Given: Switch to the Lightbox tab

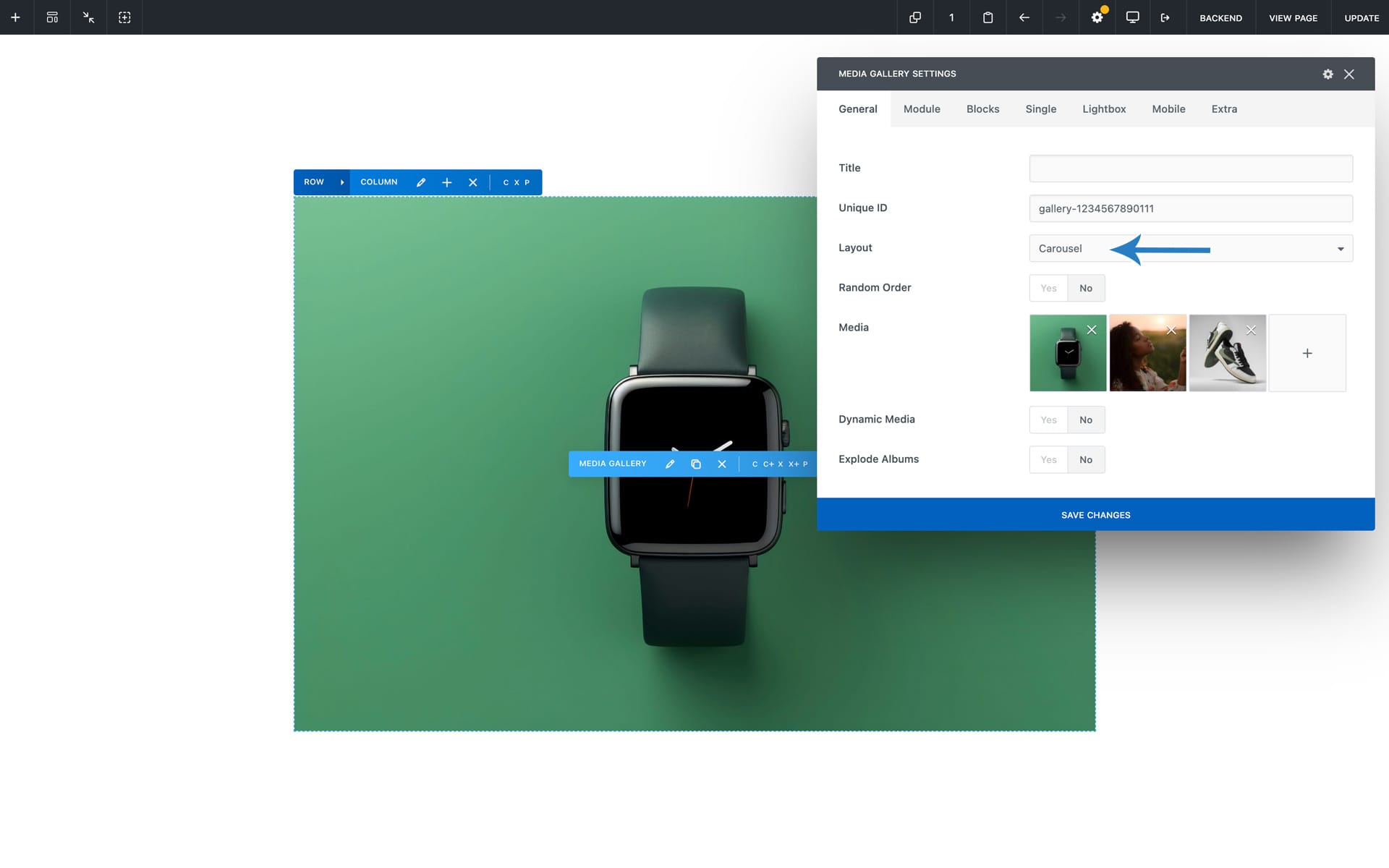Looking at the screenshot, I should pyautogui.click(x=1104, y=109).
